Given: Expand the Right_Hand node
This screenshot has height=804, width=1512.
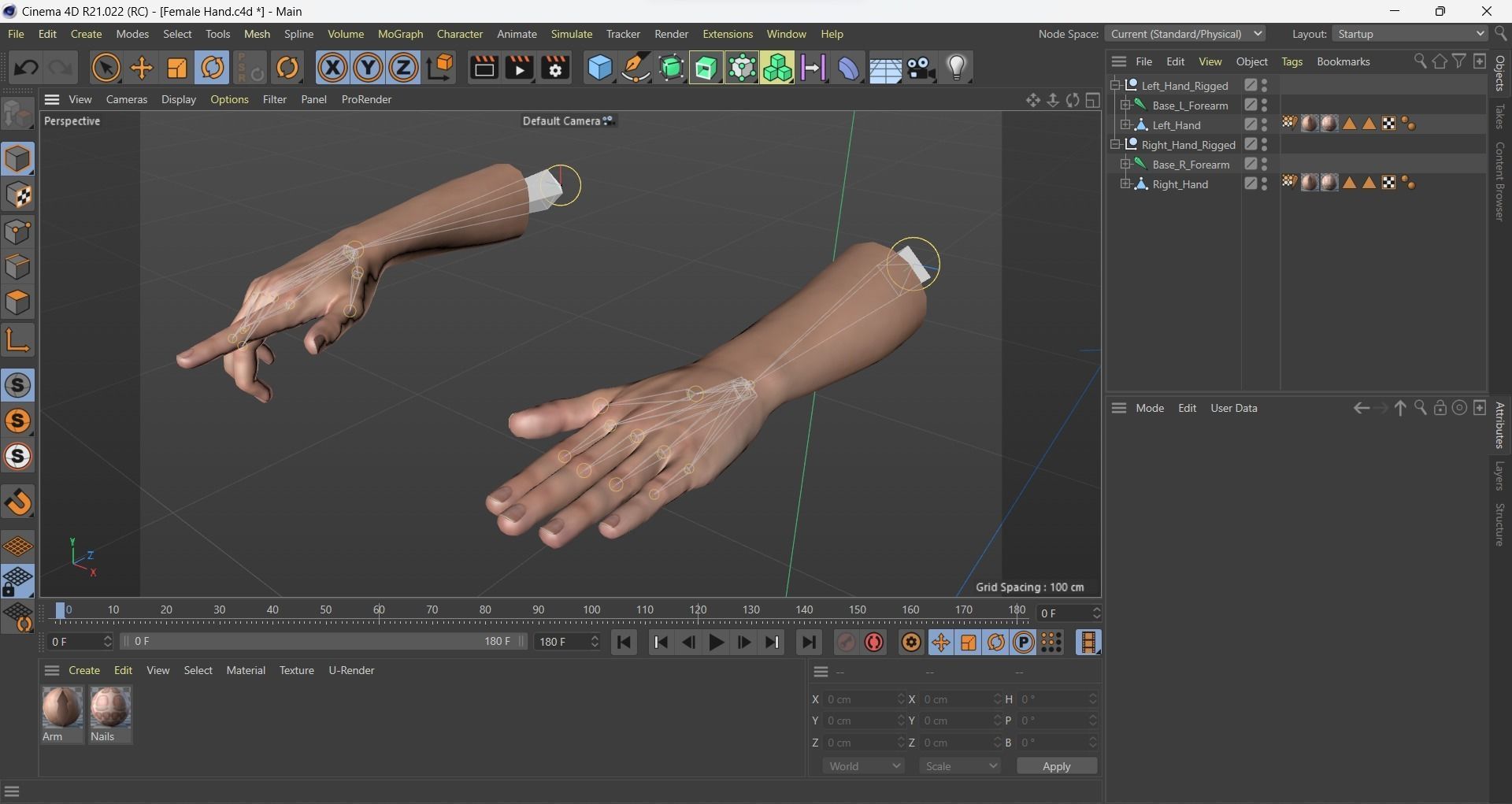Looking at the screenshot, I should click(1125, 183).
